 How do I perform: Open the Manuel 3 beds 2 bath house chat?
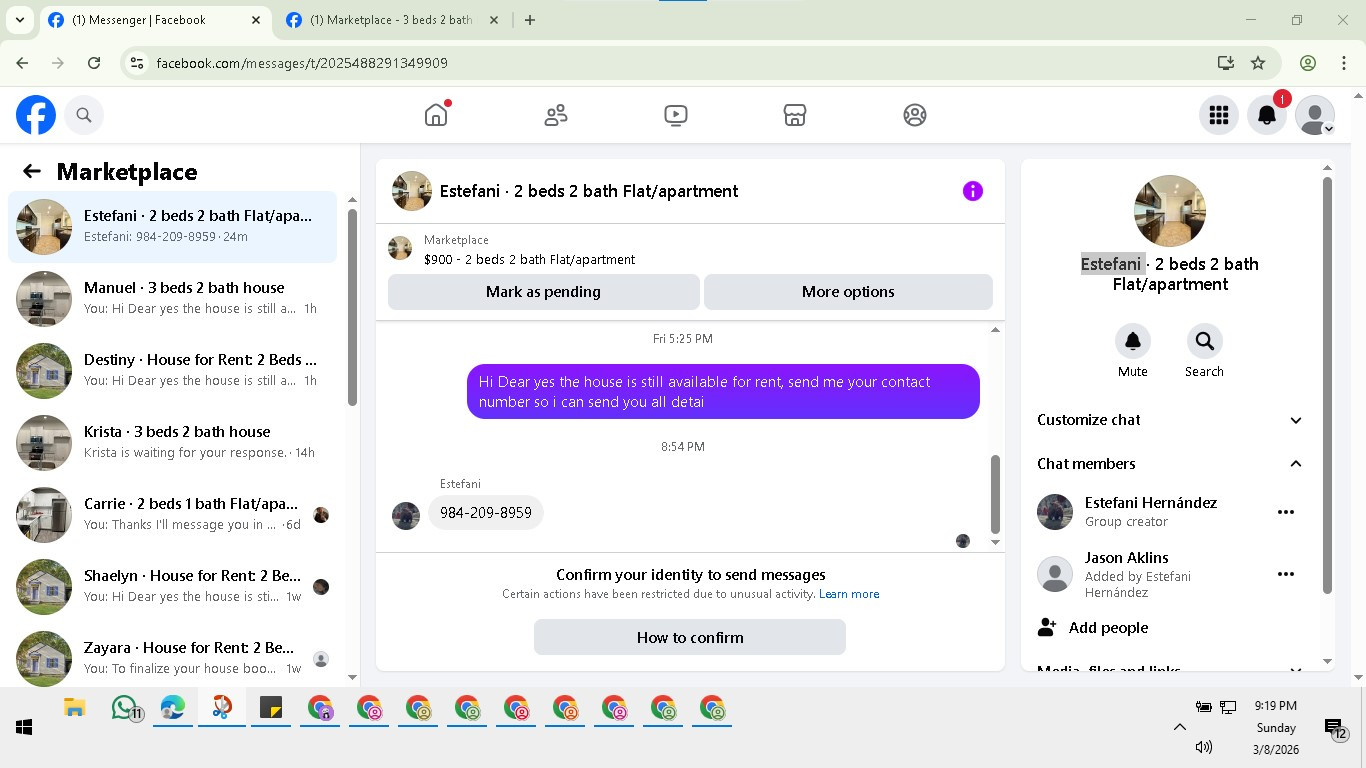tap(173, 299)
